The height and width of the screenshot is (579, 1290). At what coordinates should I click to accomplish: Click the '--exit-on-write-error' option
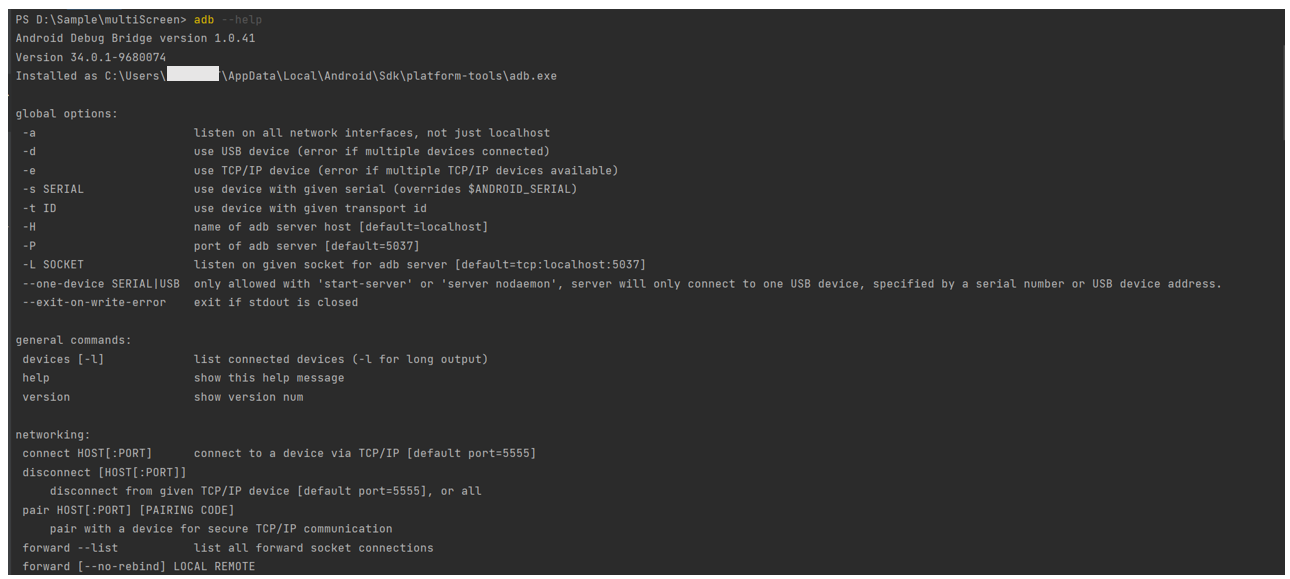(95, 303)
